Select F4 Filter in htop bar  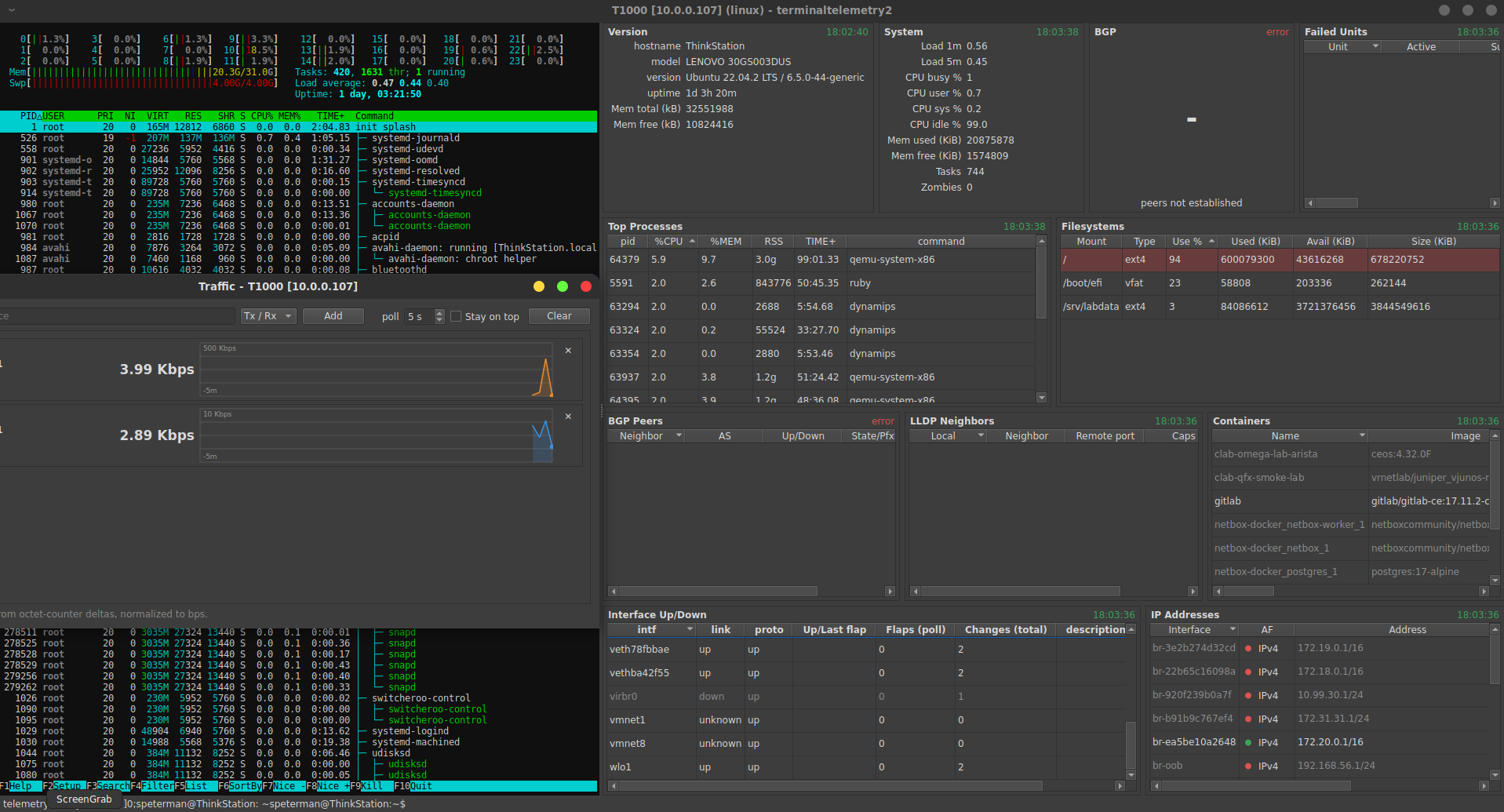pos(152,786)
